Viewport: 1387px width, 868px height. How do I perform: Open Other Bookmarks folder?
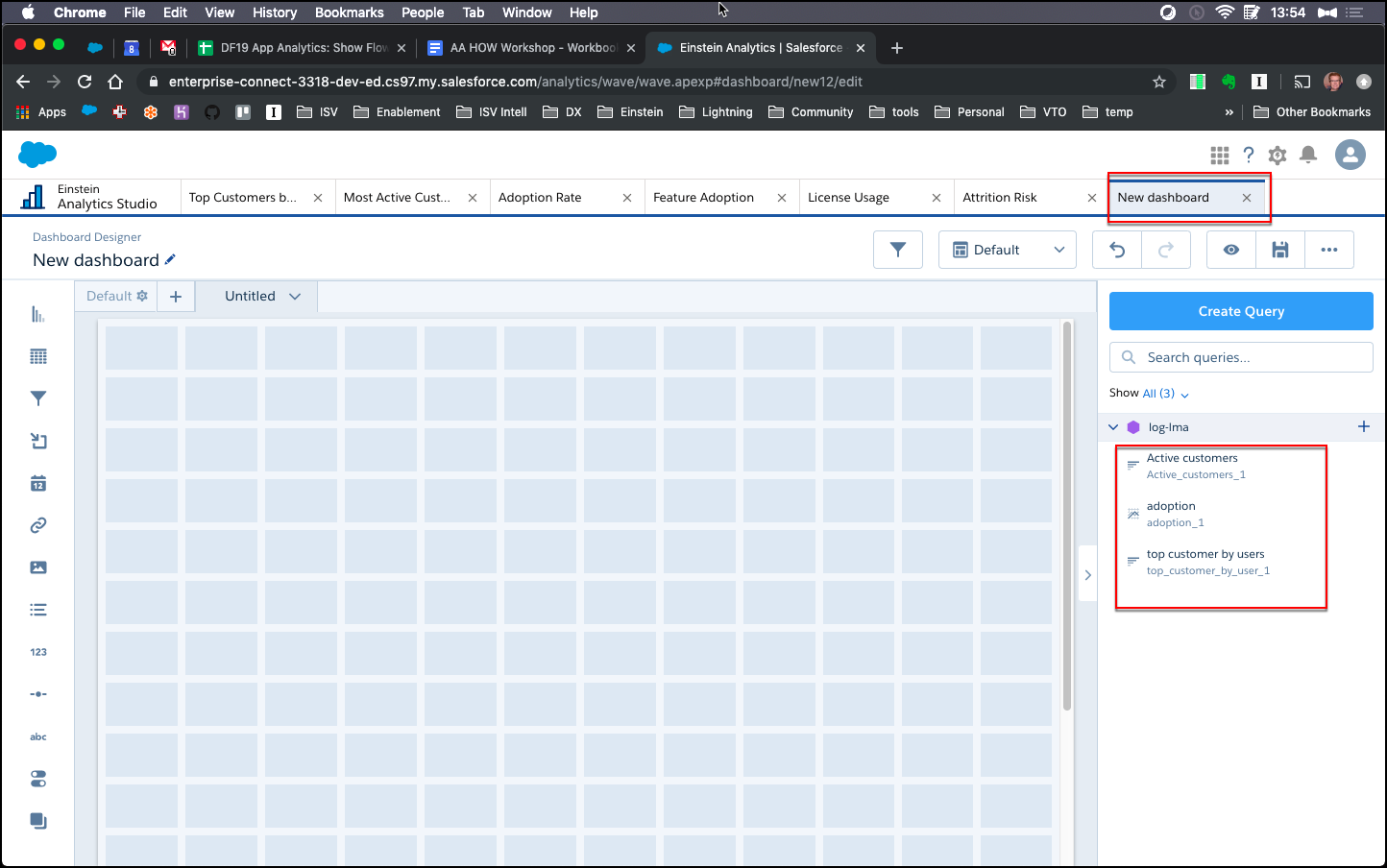(1312, 112)
